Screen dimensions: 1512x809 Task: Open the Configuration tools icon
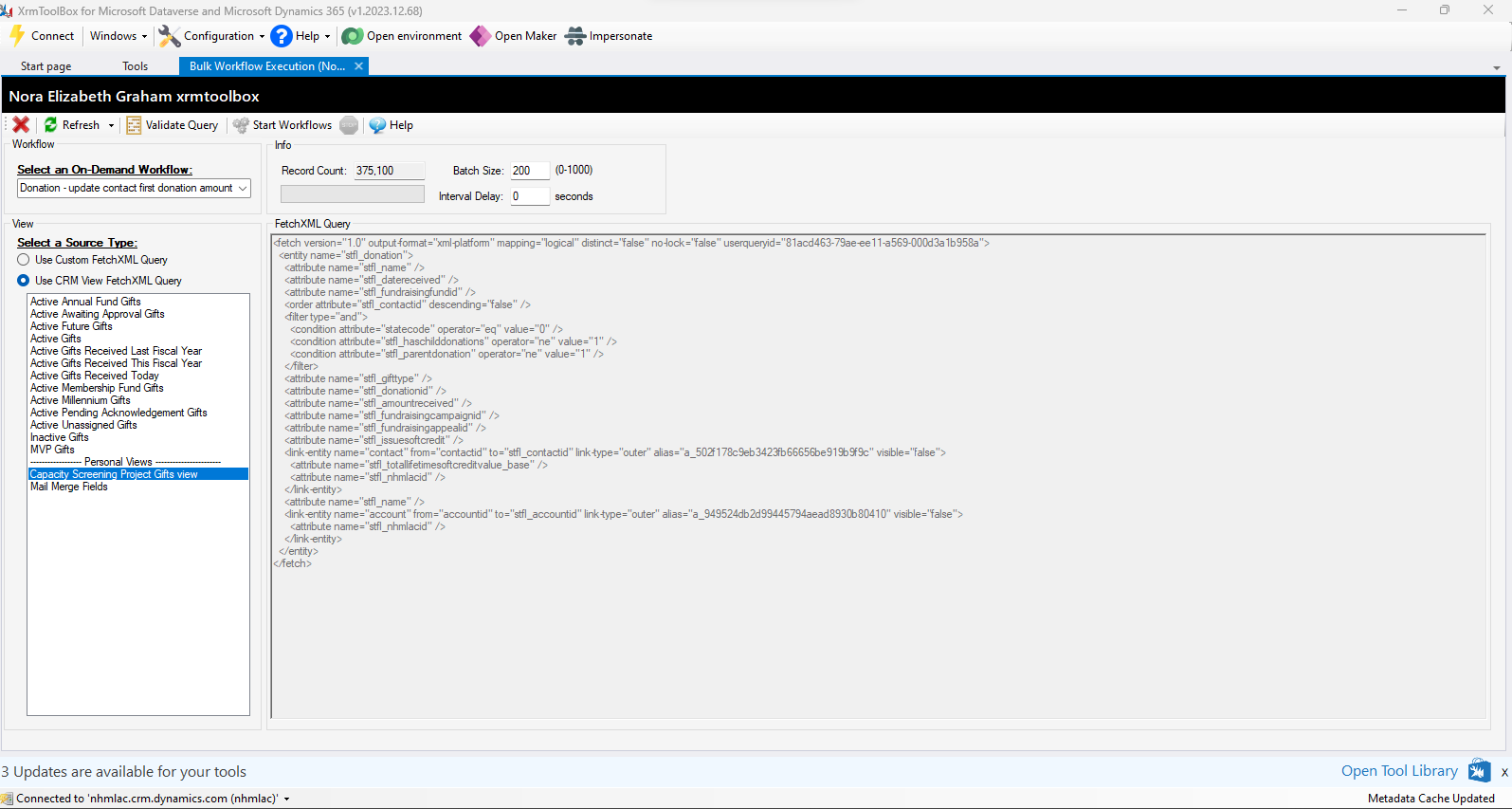pos(169,36)
